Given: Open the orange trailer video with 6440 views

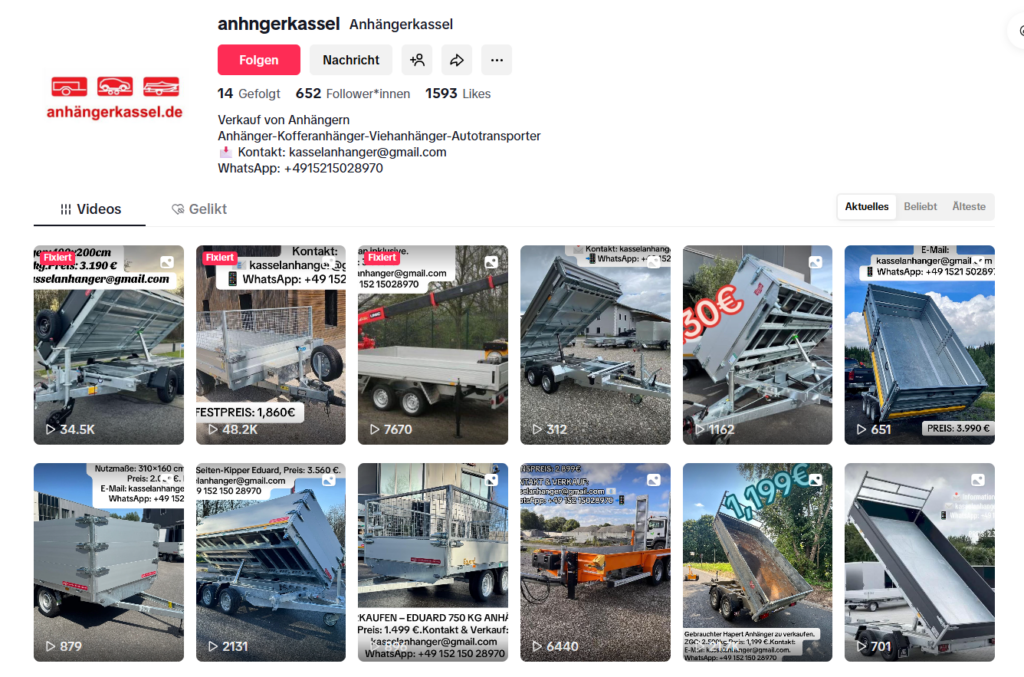Looking at the screenshot, I should [x=595, y=562].
